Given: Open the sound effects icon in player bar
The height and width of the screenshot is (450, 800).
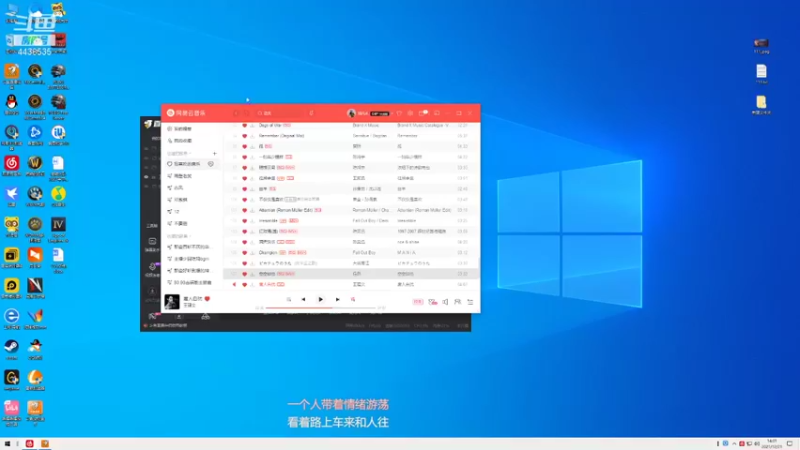Looking at the screenshot, I should pos(433,302).
